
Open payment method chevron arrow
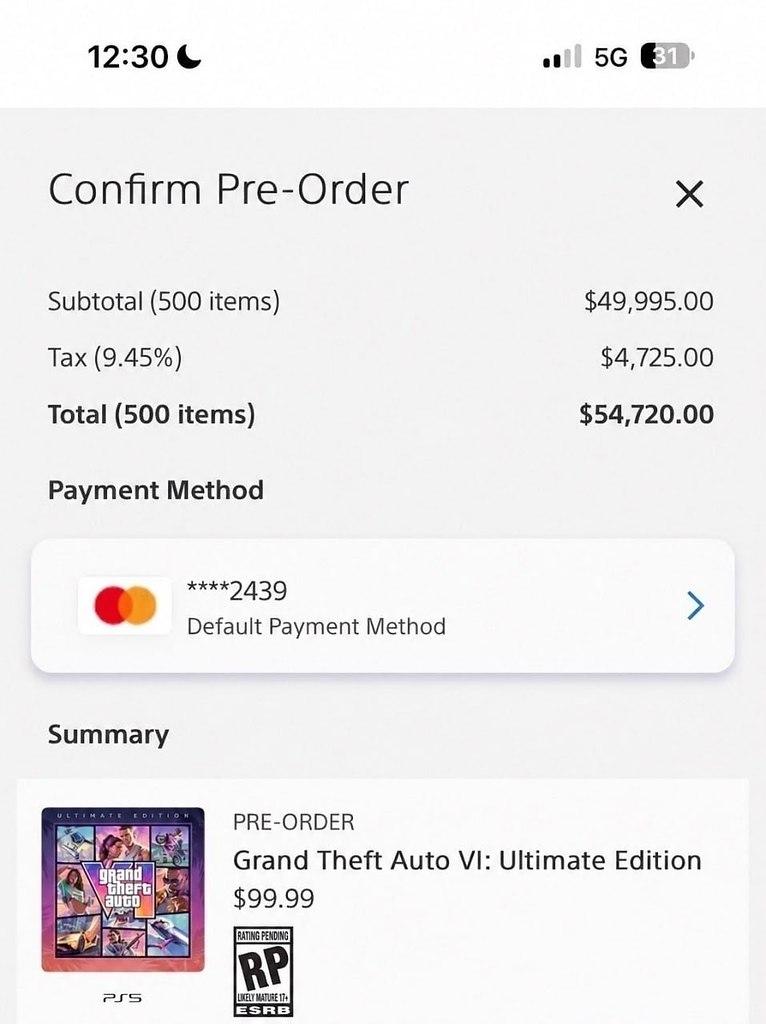coord(696,605)
